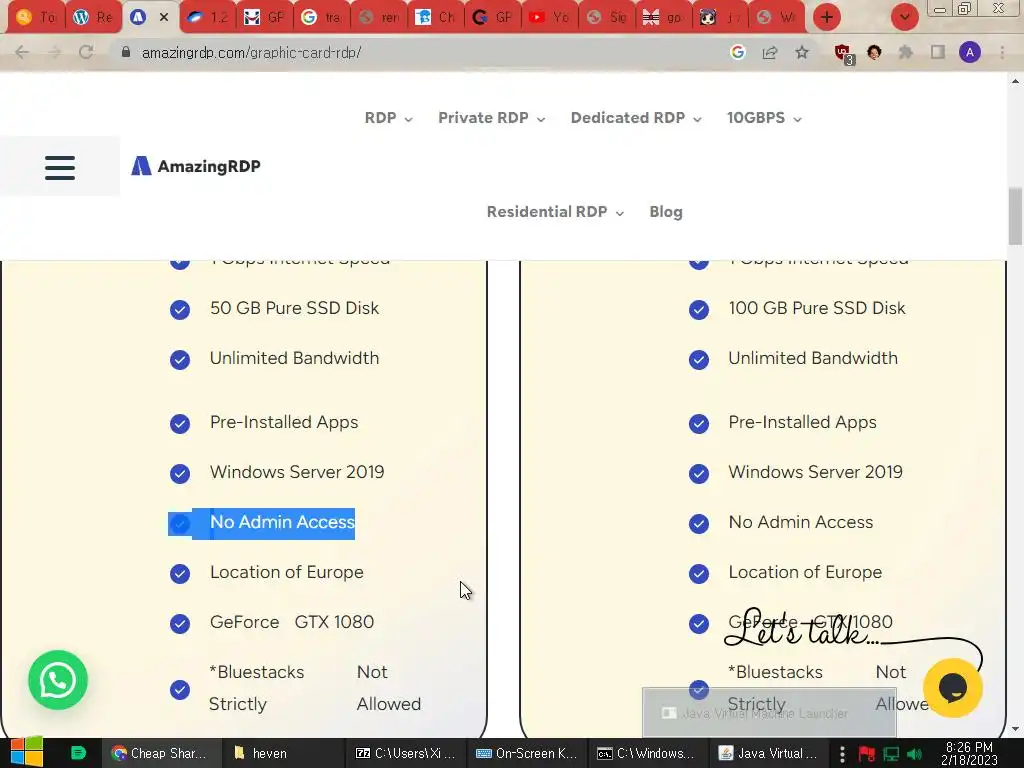The image size is (1024, 768).
Task: Reload the page with refresh icon
Action: pyautogui.click(x=86, y=52)
